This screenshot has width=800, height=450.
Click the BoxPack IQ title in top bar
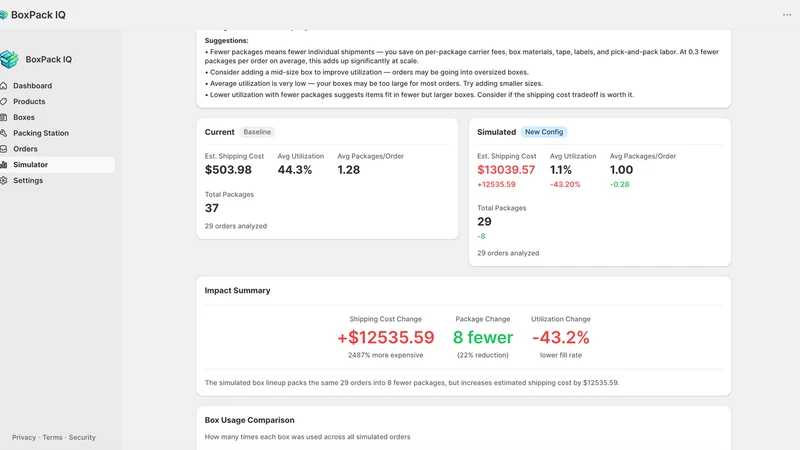point(38,15)
